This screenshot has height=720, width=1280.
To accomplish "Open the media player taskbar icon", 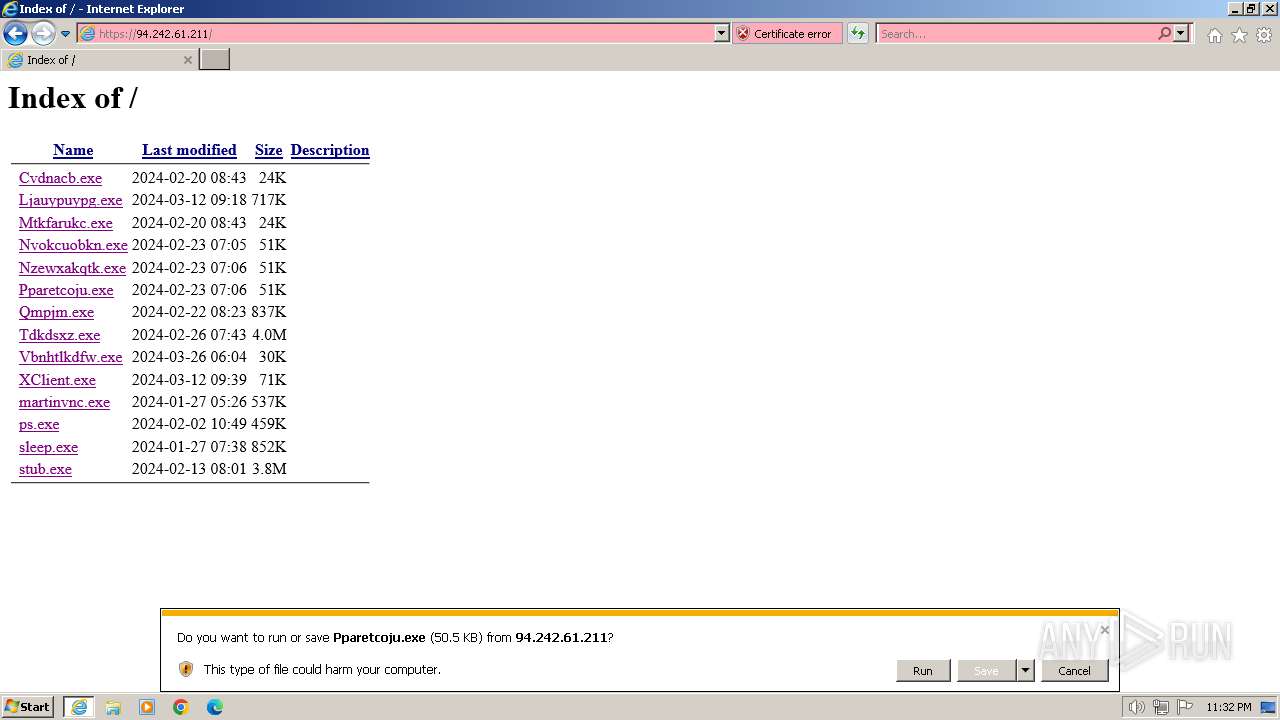I will (x=147, y=707).
